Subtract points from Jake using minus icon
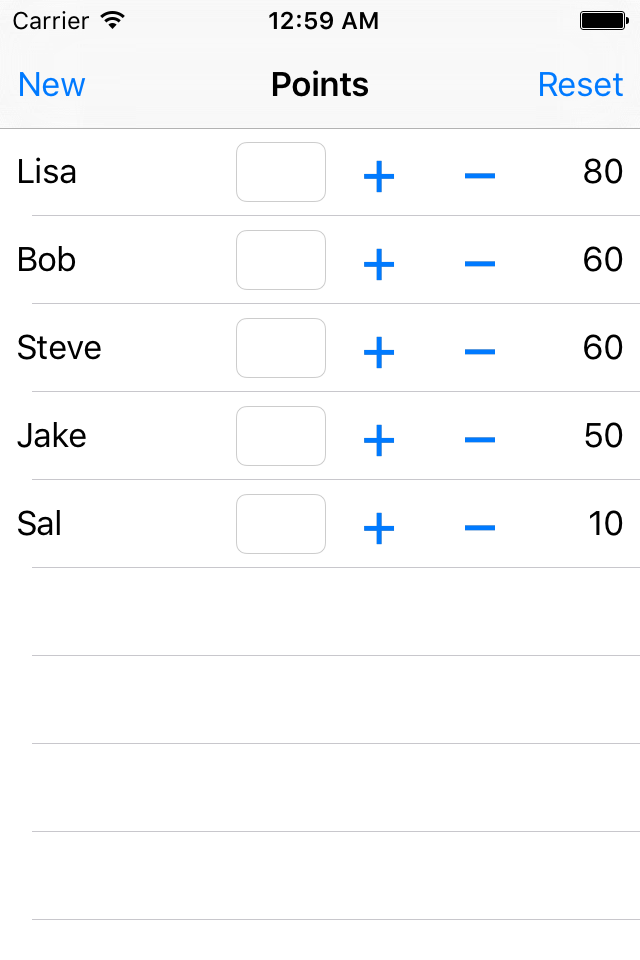 pyautogui.click(x=480, y=440)
